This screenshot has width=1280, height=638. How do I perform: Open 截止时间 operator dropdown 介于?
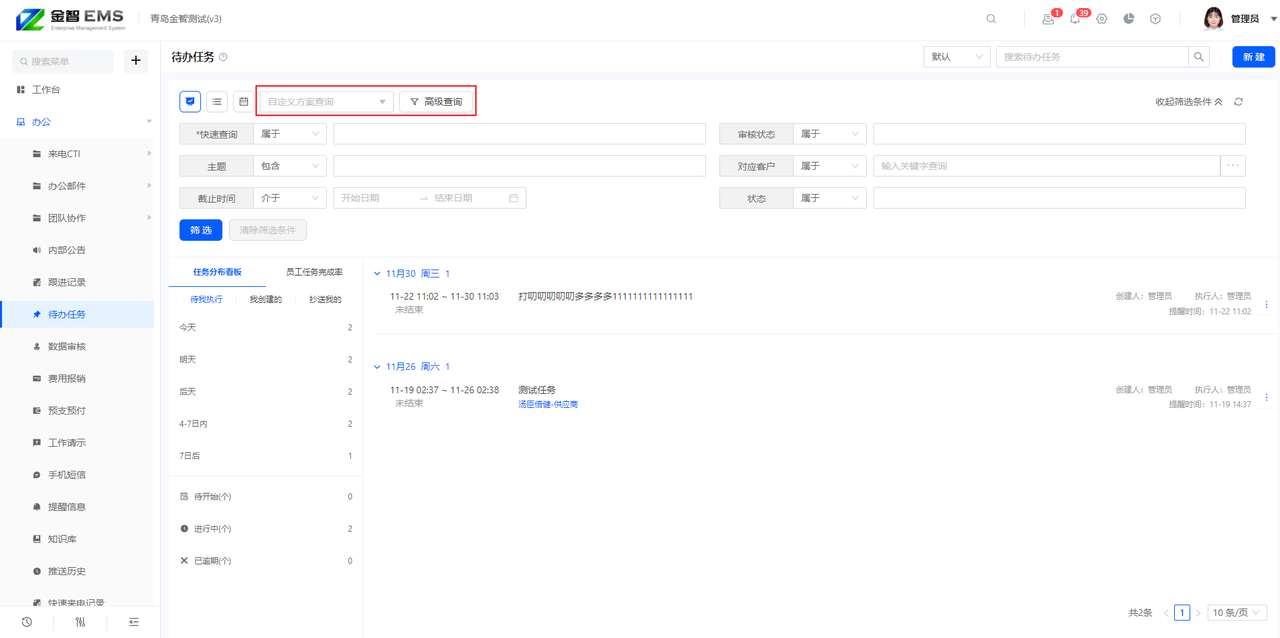coord(290,198)
